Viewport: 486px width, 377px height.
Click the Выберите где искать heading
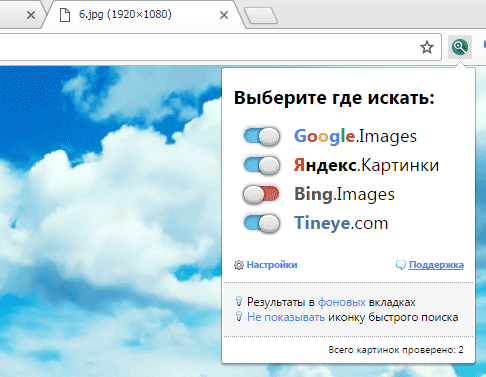334,98
